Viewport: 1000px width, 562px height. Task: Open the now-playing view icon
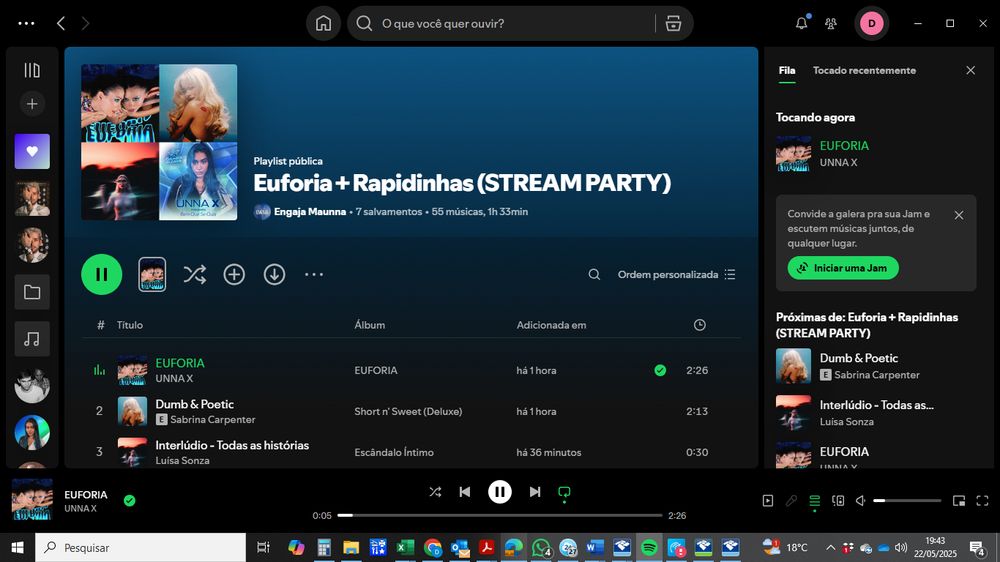pos(768,501)
